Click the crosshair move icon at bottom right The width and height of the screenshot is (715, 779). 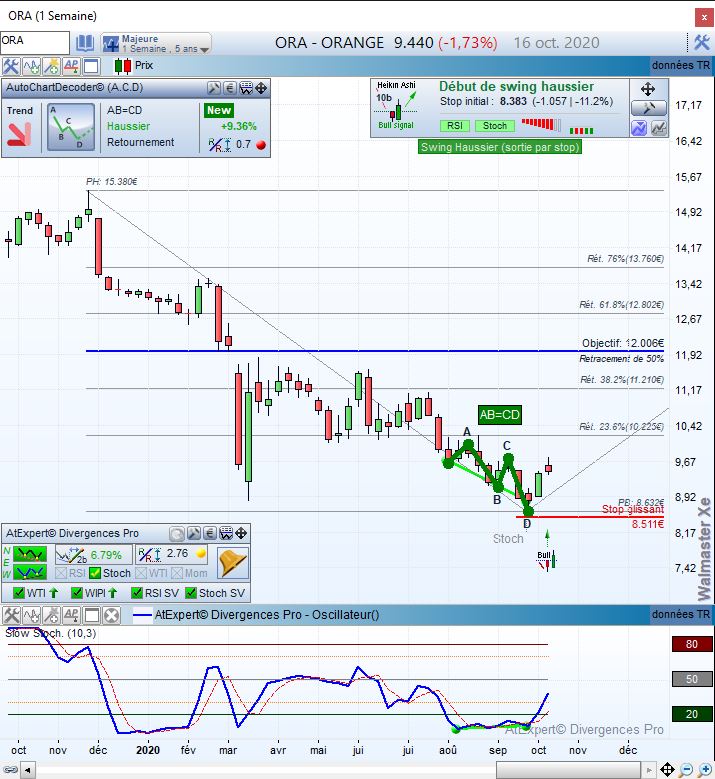[x=667, y=770]
